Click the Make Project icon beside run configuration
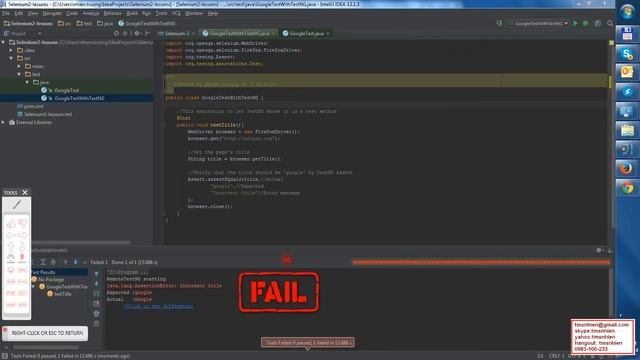The width and height of the screenshot is (640, 360). tap(499, 23)
